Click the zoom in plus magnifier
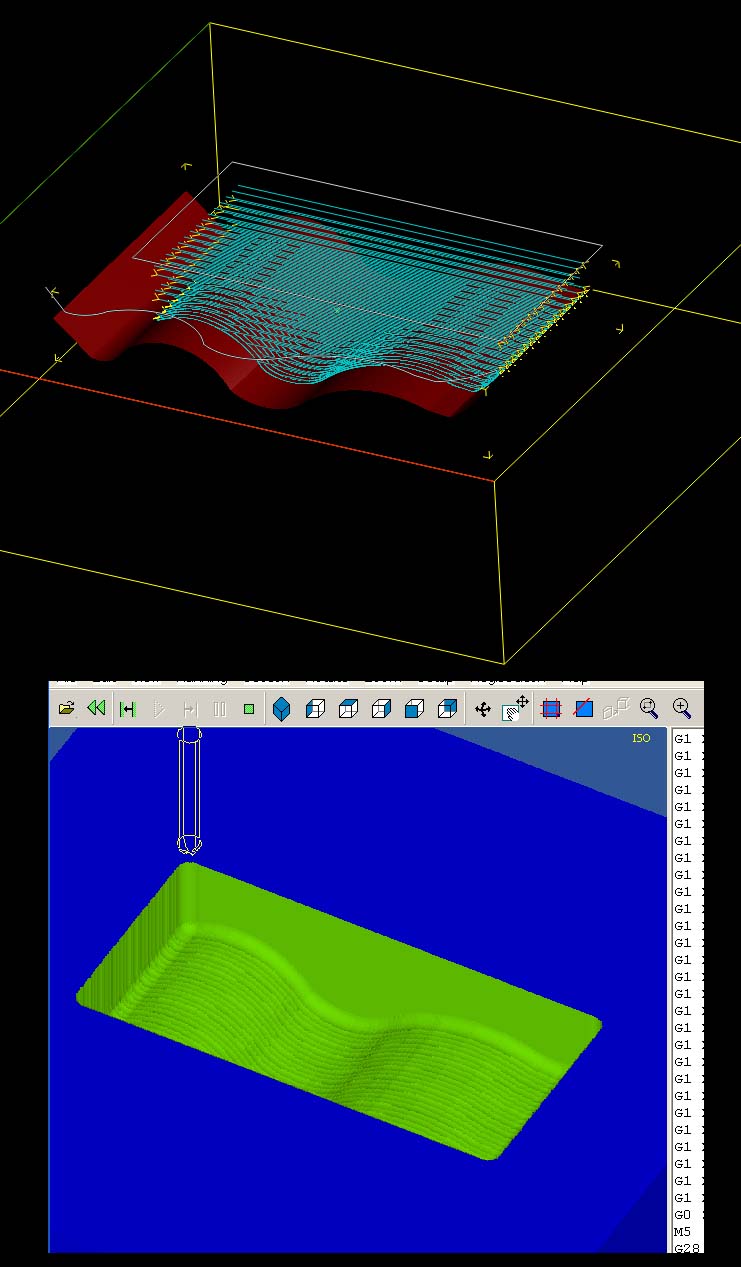The height and width of the screenshot is (1267, 741). coord(682,708)
